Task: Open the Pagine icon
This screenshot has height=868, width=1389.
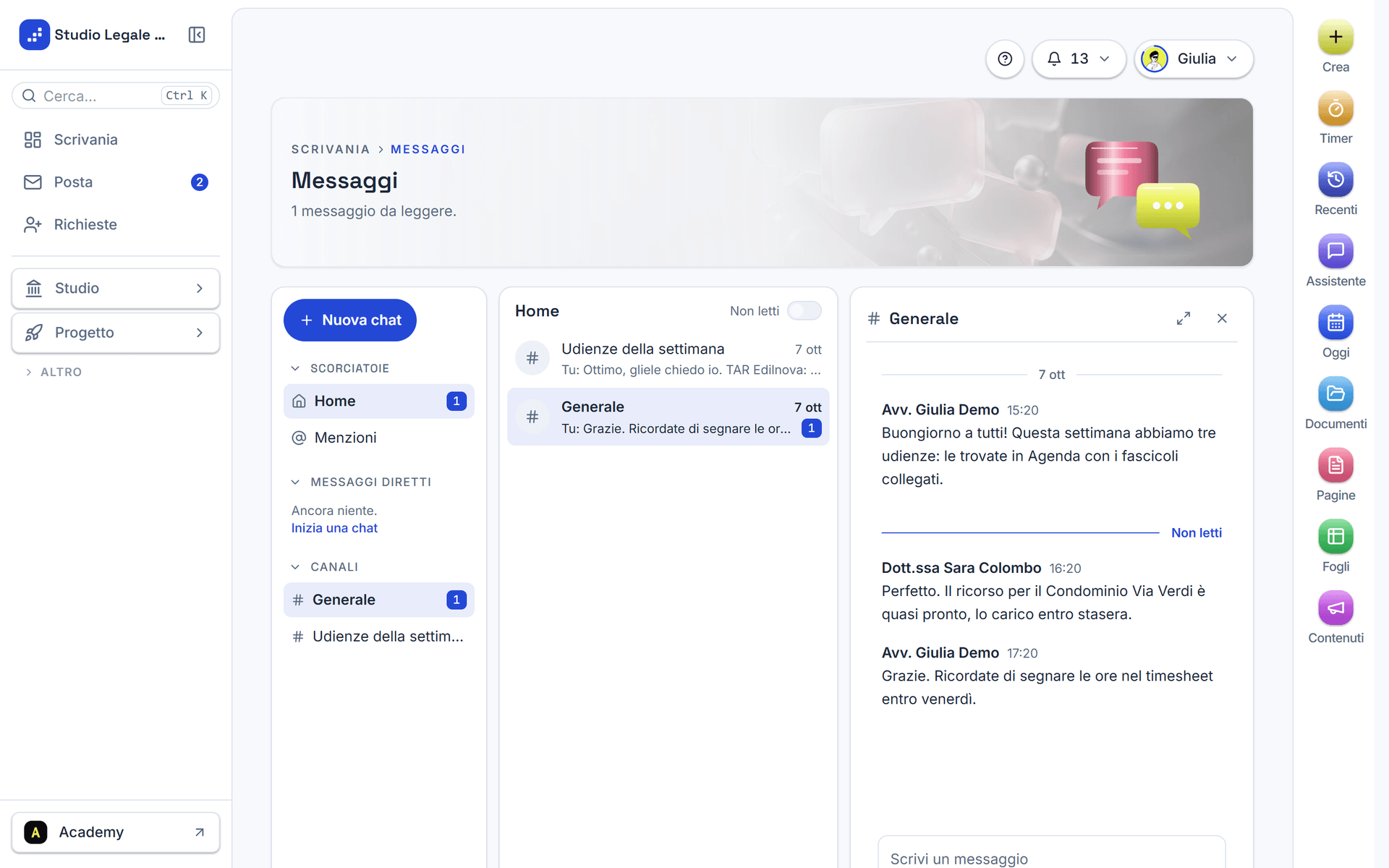Action: click(x=1335, y=466)
